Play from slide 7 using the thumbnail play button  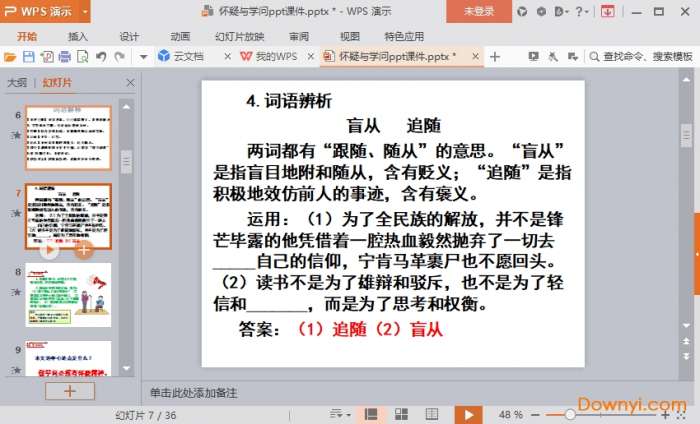tap(49, 250)
